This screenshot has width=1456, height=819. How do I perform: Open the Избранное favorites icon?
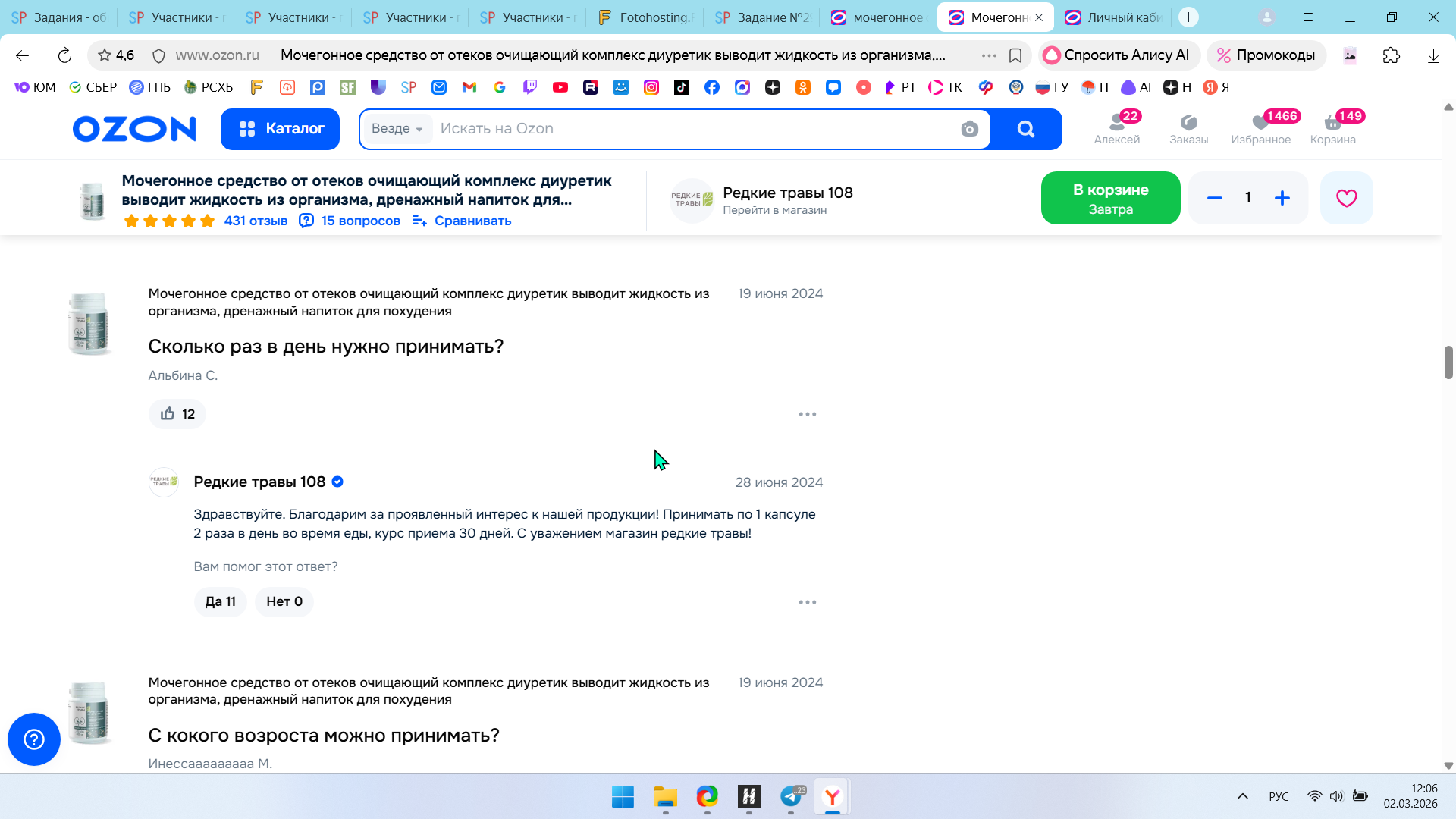click(x=1260, y=128)
